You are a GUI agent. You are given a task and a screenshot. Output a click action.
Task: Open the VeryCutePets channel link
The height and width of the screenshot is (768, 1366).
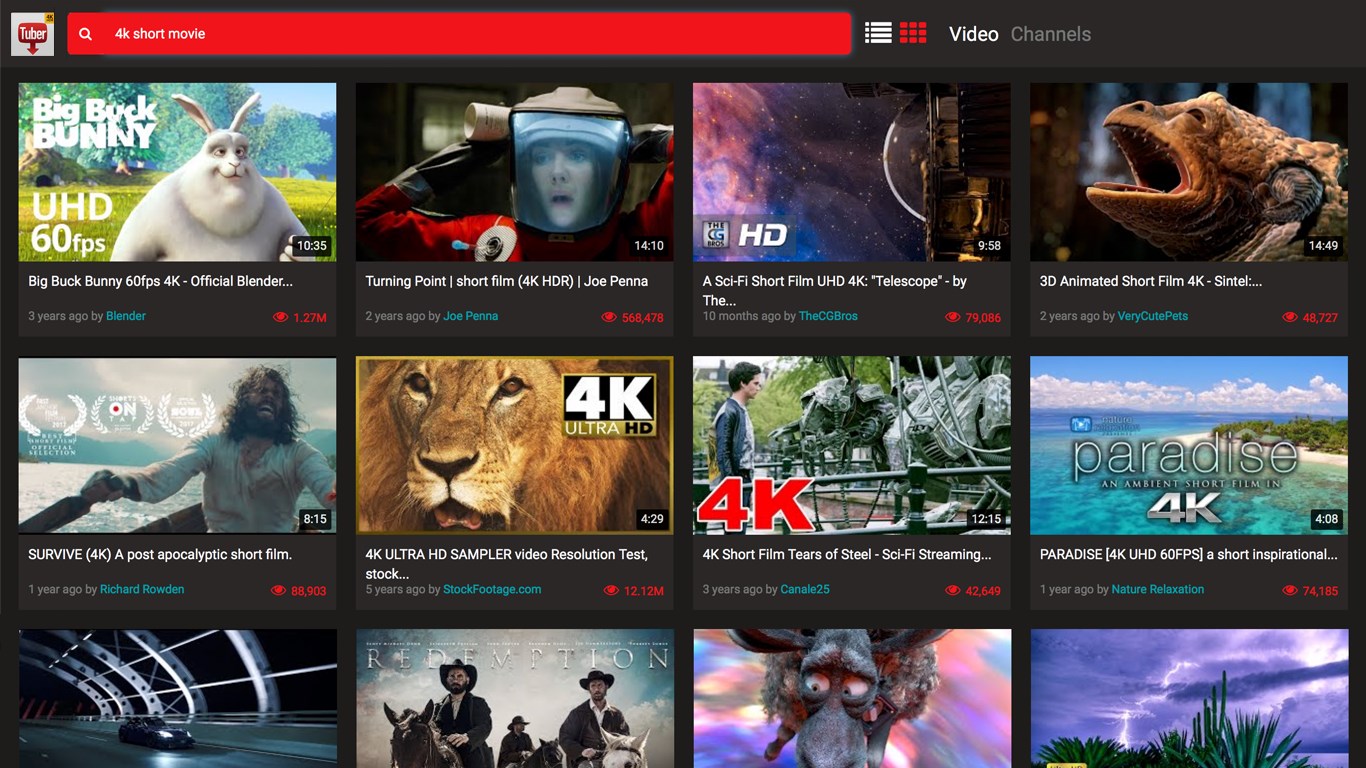(x=1153, y=316)
